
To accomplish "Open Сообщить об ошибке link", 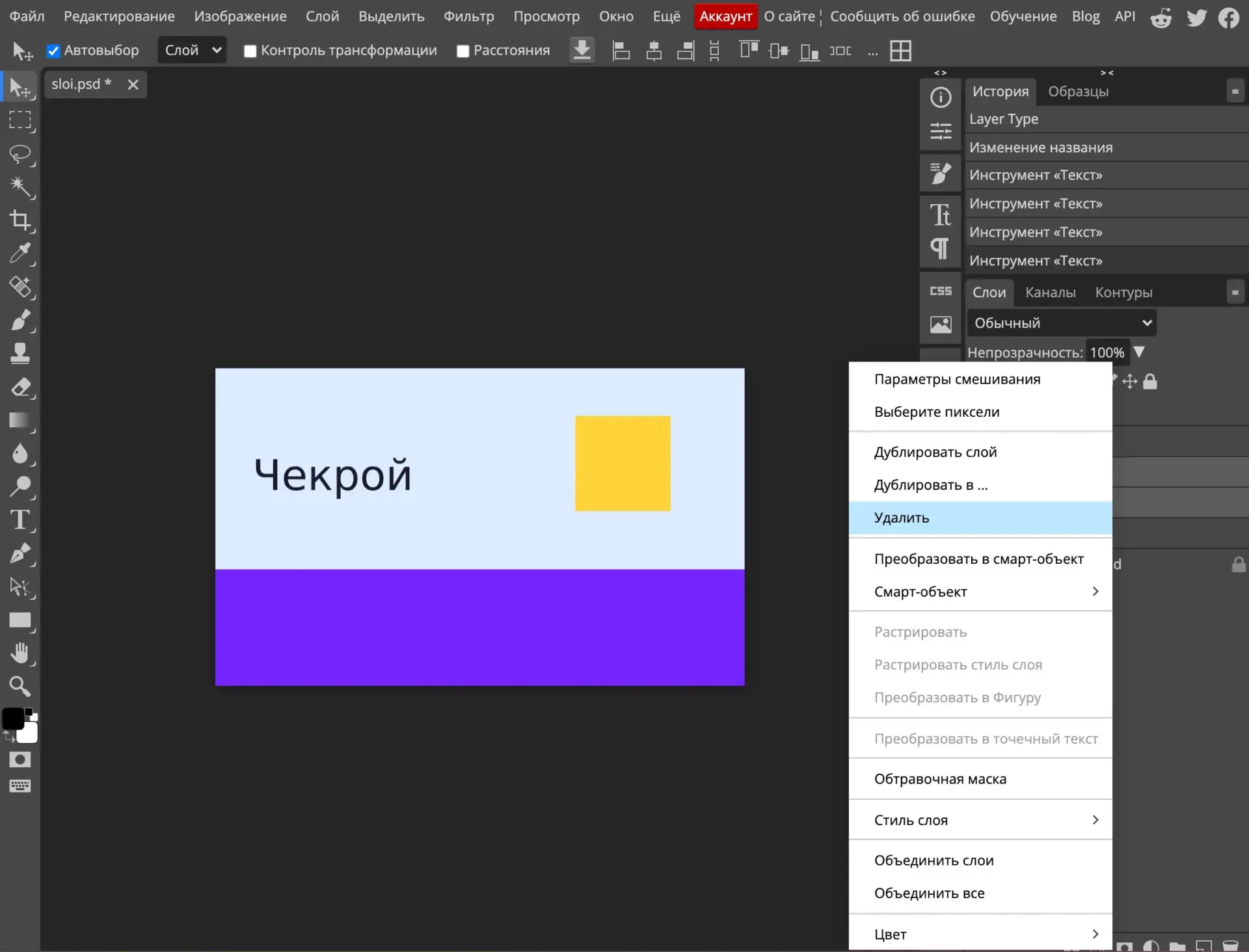I will click(x=902, y=16).
